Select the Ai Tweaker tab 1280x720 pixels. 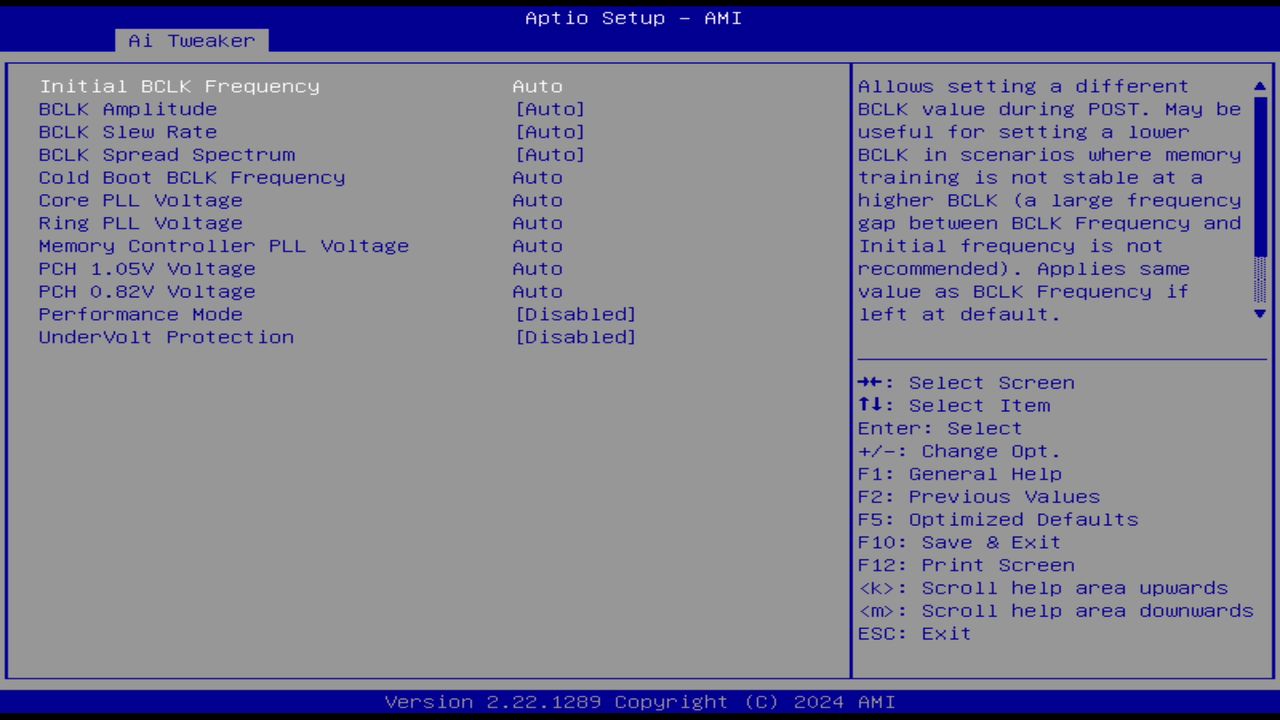point(191,41)
